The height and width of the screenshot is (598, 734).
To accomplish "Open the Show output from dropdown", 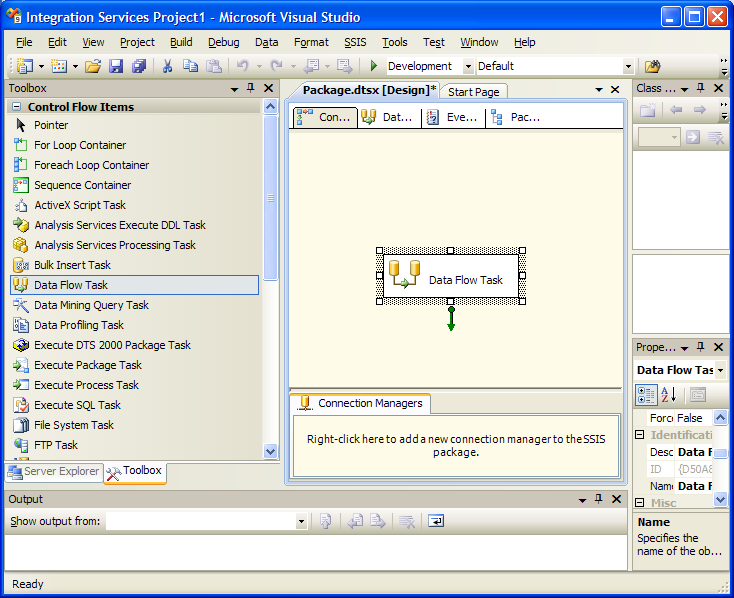I will click(301, 521).
